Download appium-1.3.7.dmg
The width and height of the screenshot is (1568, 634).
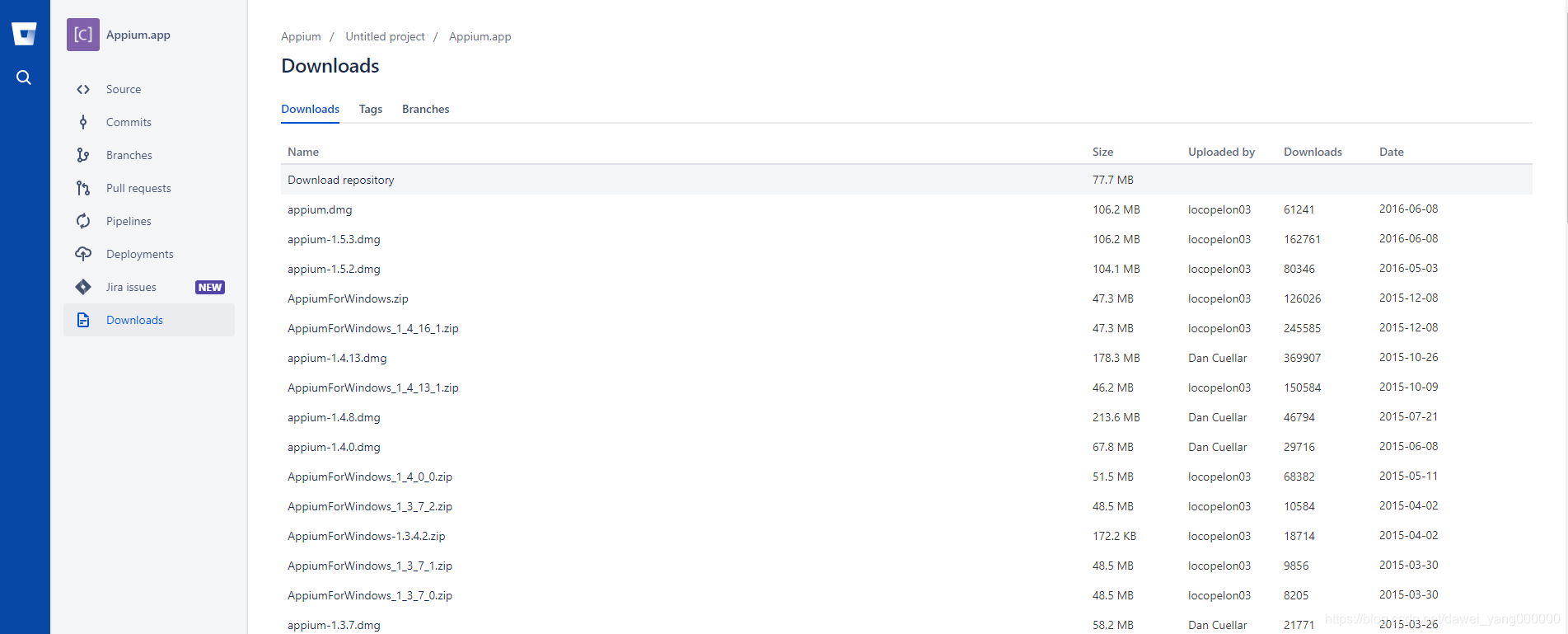click(334, 625)
